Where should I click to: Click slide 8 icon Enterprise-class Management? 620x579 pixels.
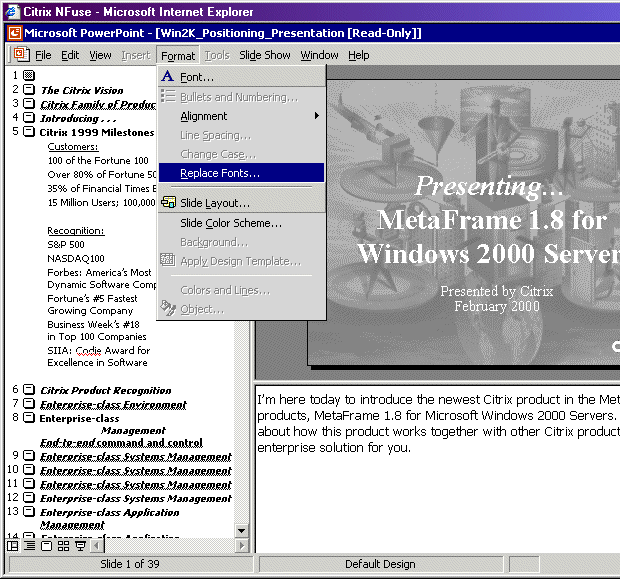coord(28,417)
